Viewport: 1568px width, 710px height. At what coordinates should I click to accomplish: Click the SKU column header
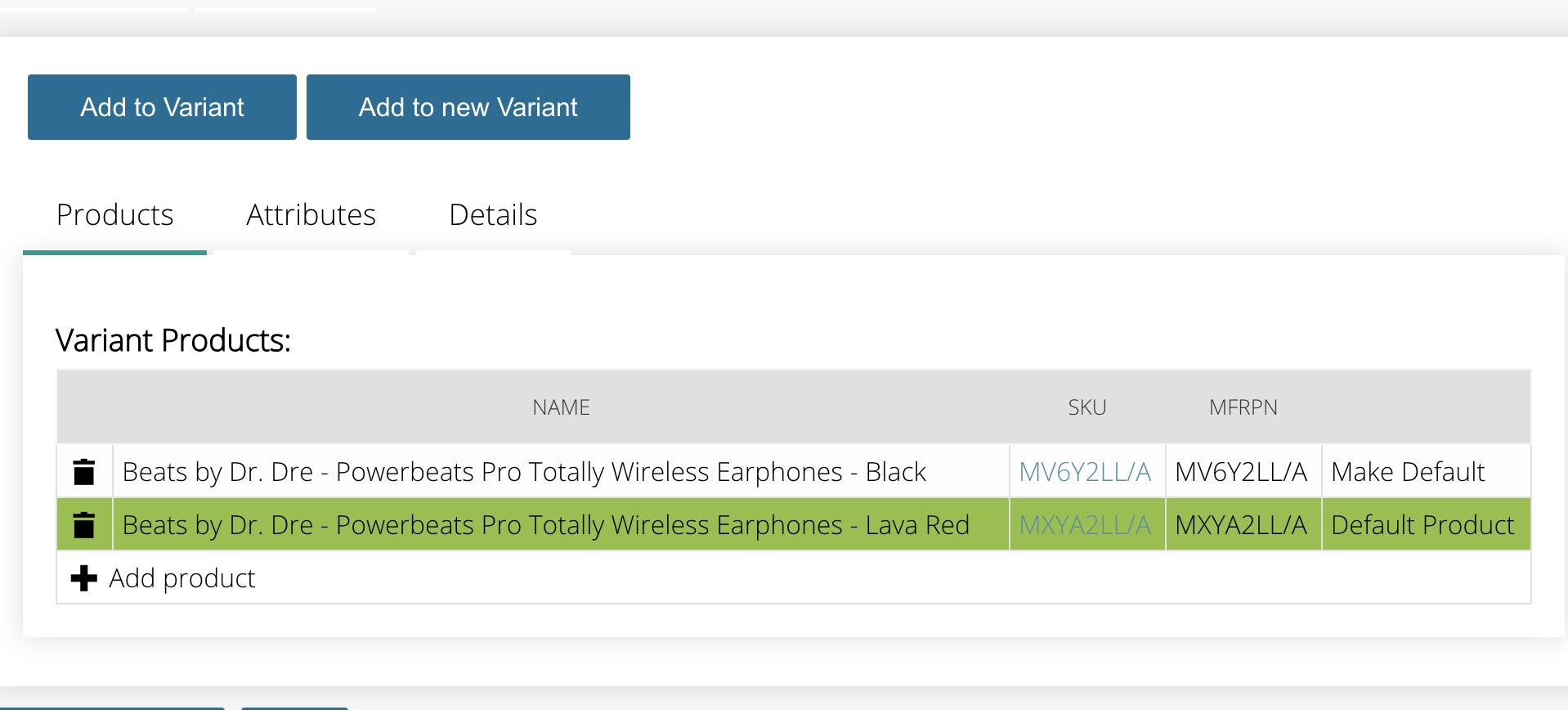[x=1087, y=407]
